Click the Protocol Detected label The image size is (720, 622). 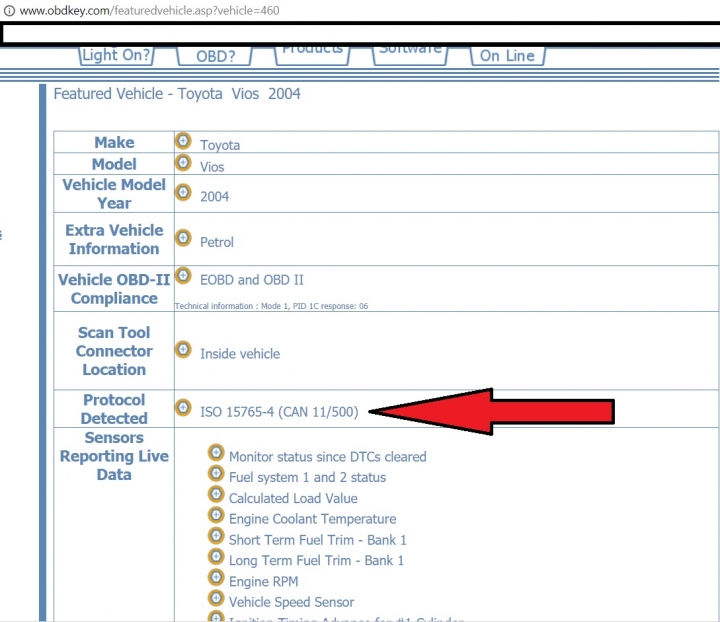coord(114,409)
